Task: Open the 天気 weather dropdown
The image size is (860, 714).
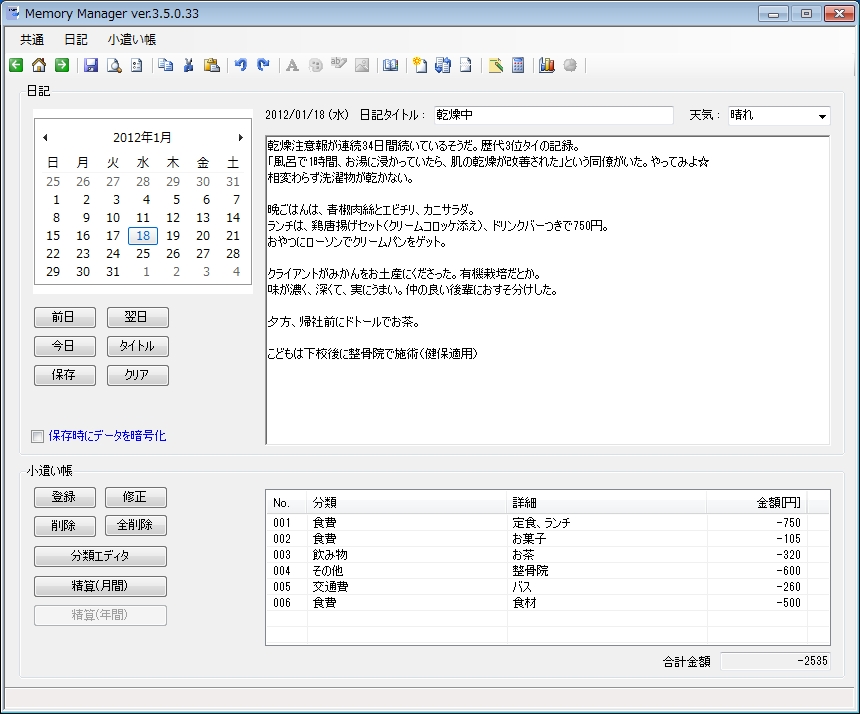Action: 823,115
